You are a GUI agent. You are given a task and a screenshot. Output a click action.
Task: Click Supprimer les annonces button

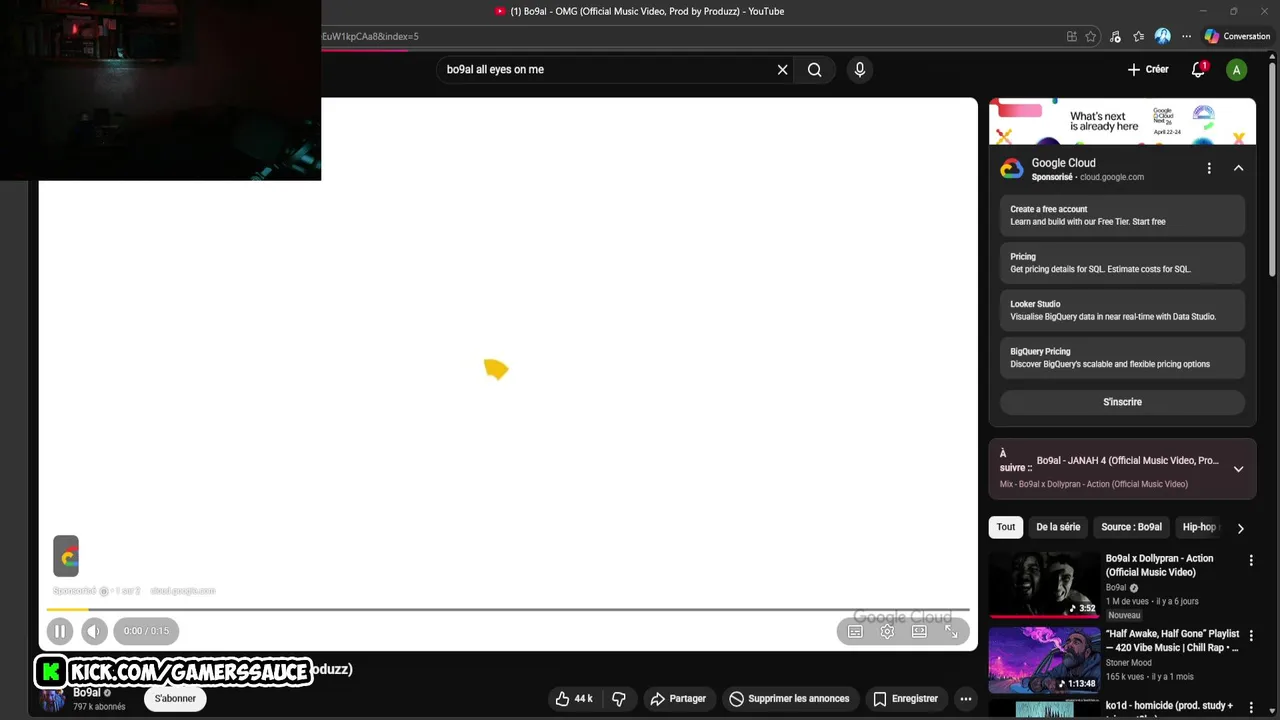click(x=789, y=699)
